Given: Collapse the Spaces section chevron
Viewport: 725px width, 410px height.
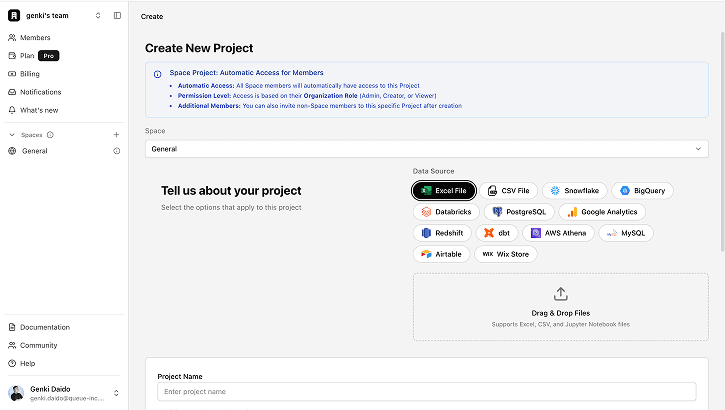Looking at the screenshot, I should pyautogui.click(x=12, y=134).
